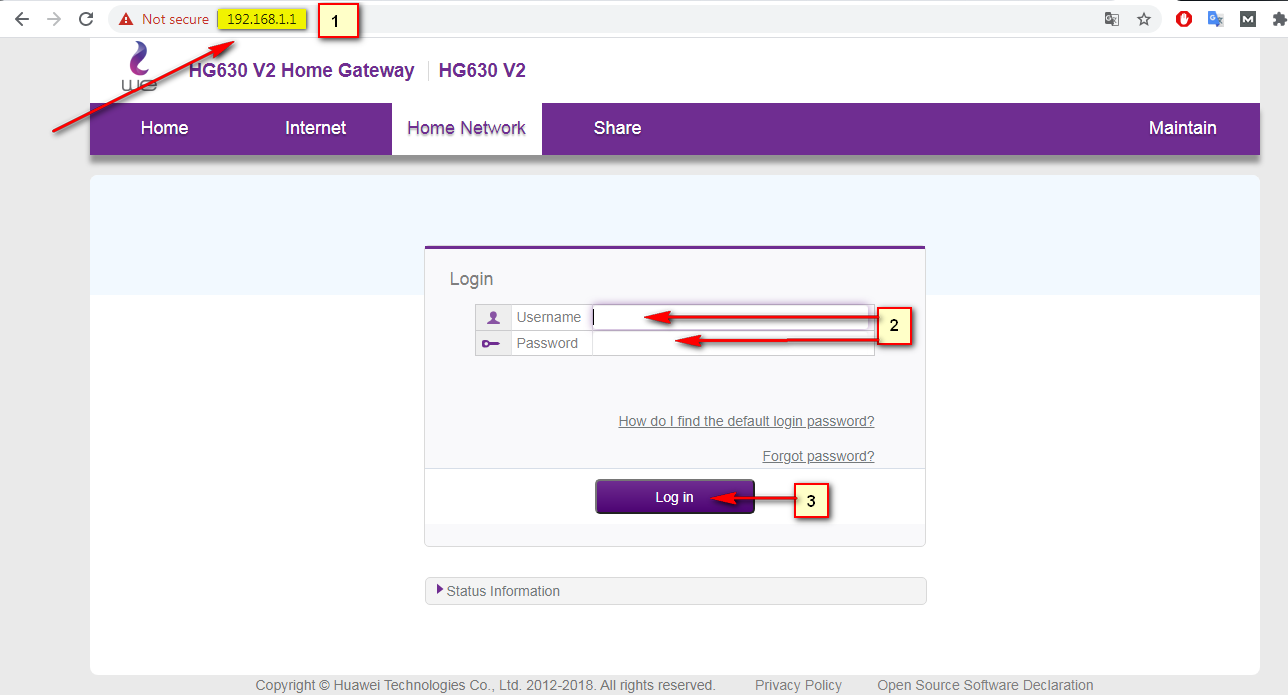The image size is (1288, 695).
Task: Go back to the previous page
Action: click(x=22, y=19)
